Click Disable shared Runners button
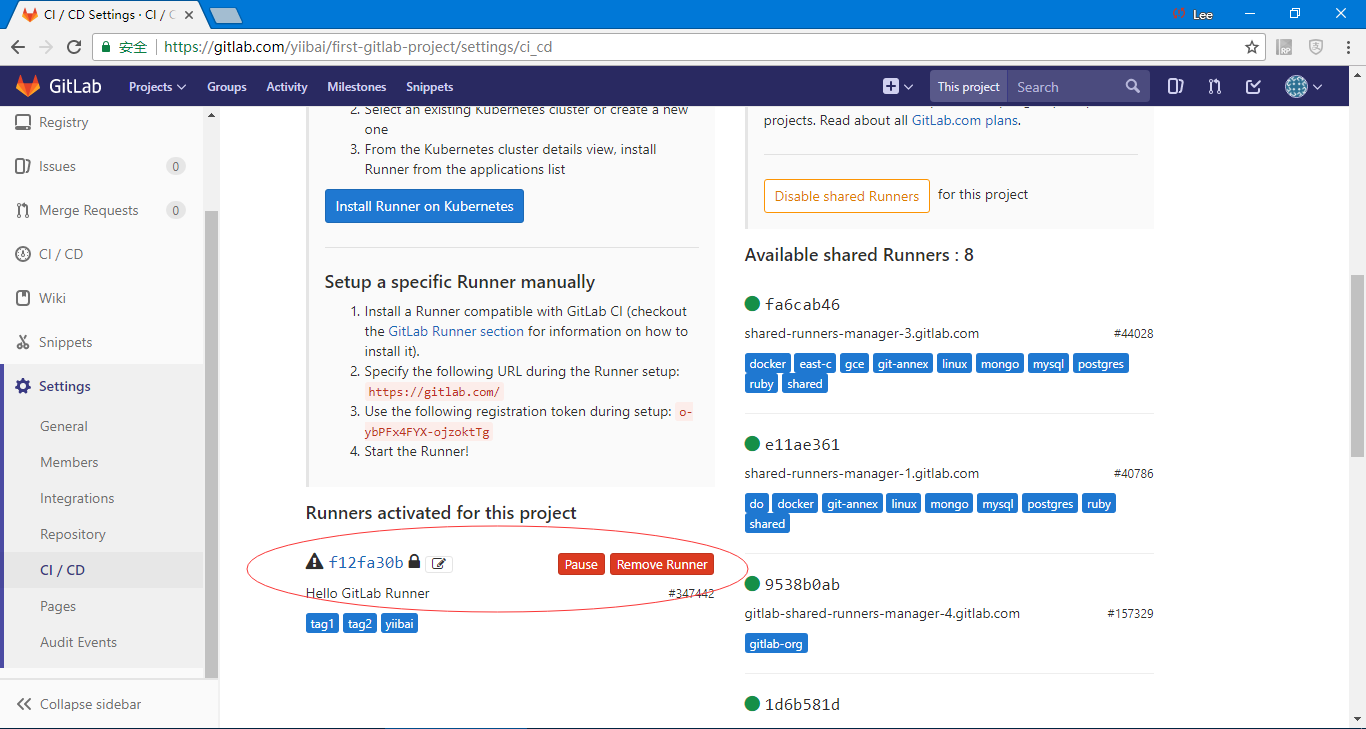This screenshot has width=1366, height=729. pos(847,196)
